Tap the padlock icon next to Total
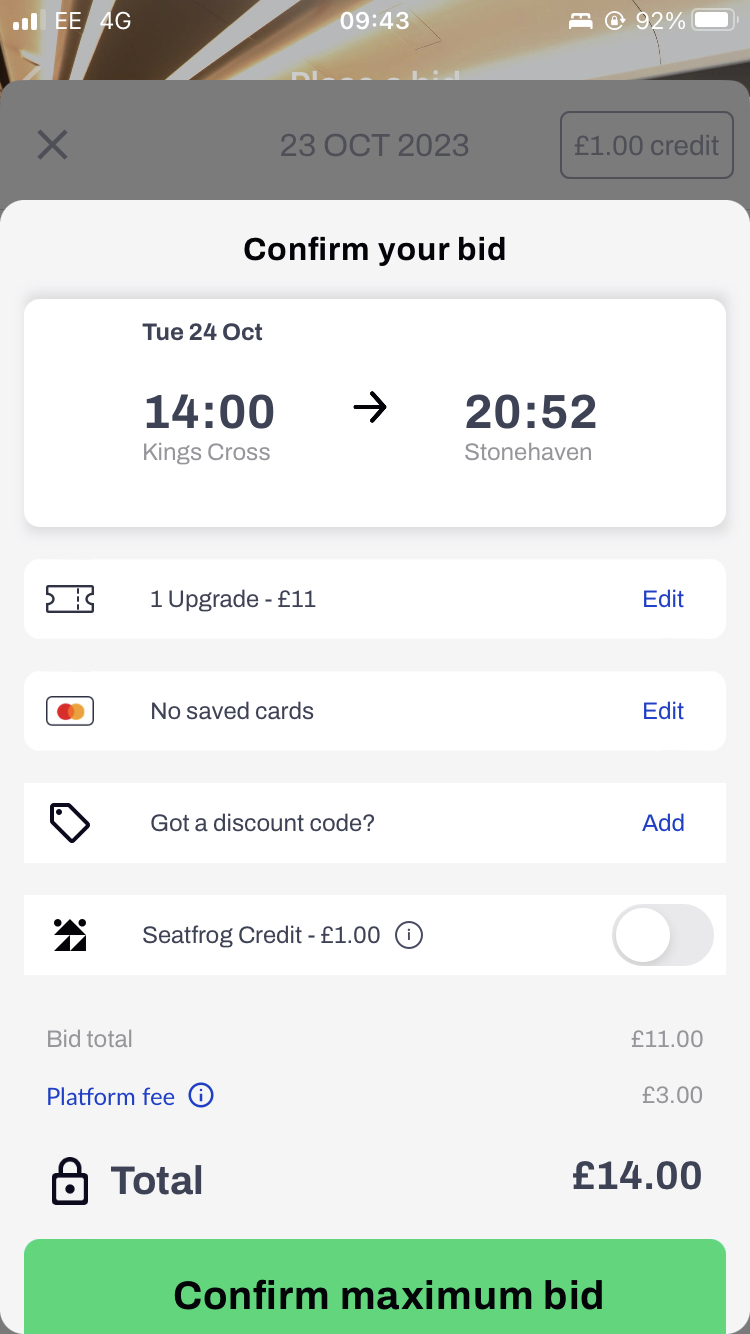The width and height of the screenshot is (750, 1334). pyautogui.click(x=69, y=1181)
